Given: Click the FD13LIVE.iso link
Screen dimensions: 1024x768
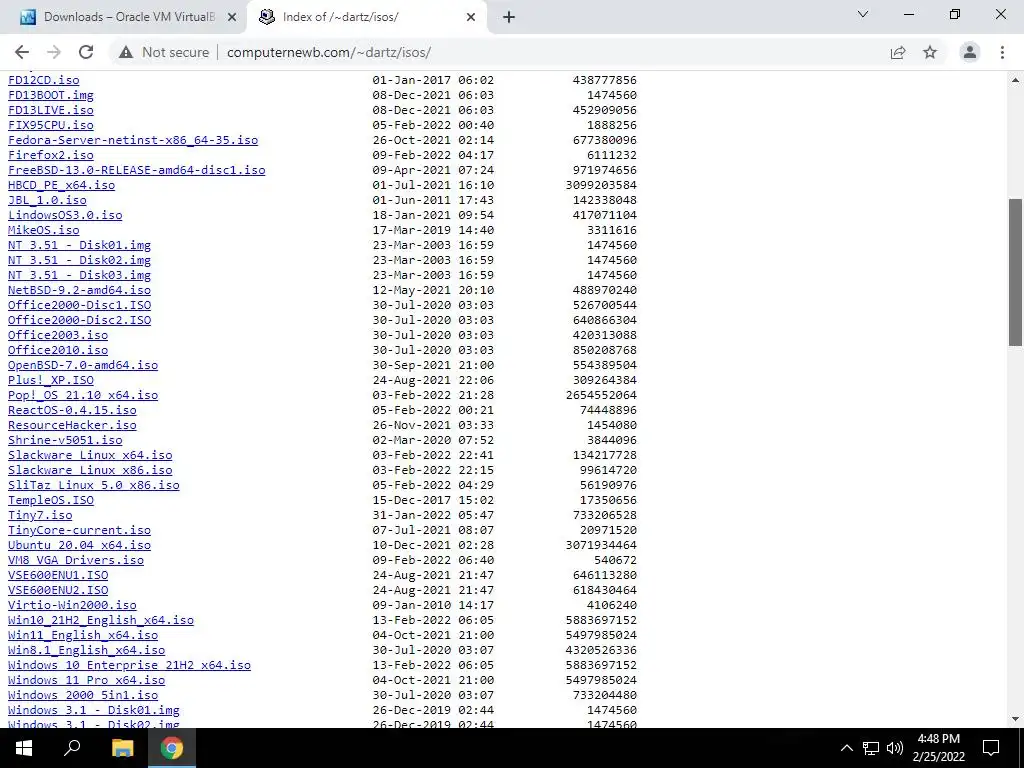Looking at the screenshot, I should click(x=51, y=110).
